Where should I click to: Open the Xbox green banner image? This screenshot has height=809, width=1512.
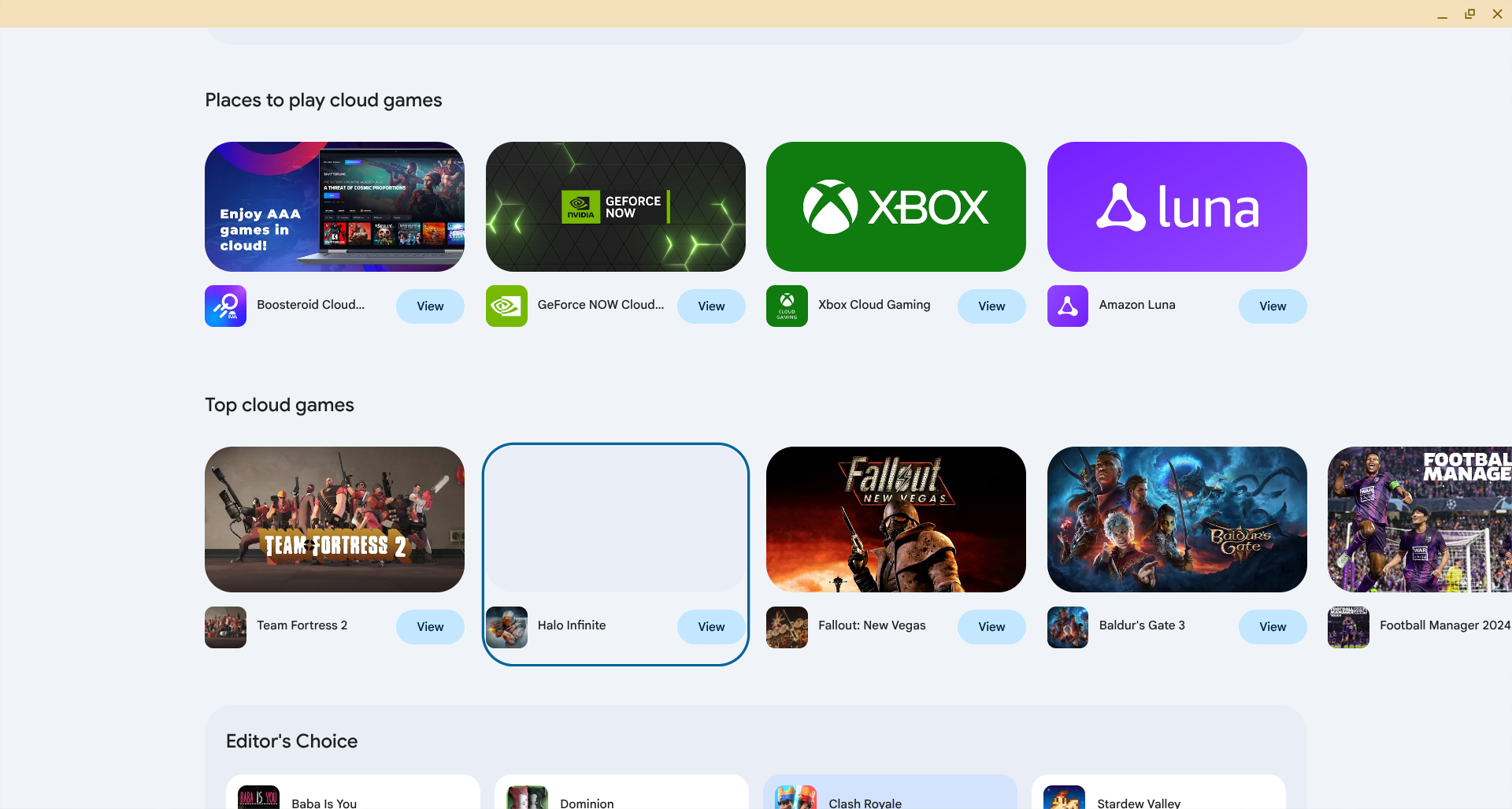click(895, 206)
